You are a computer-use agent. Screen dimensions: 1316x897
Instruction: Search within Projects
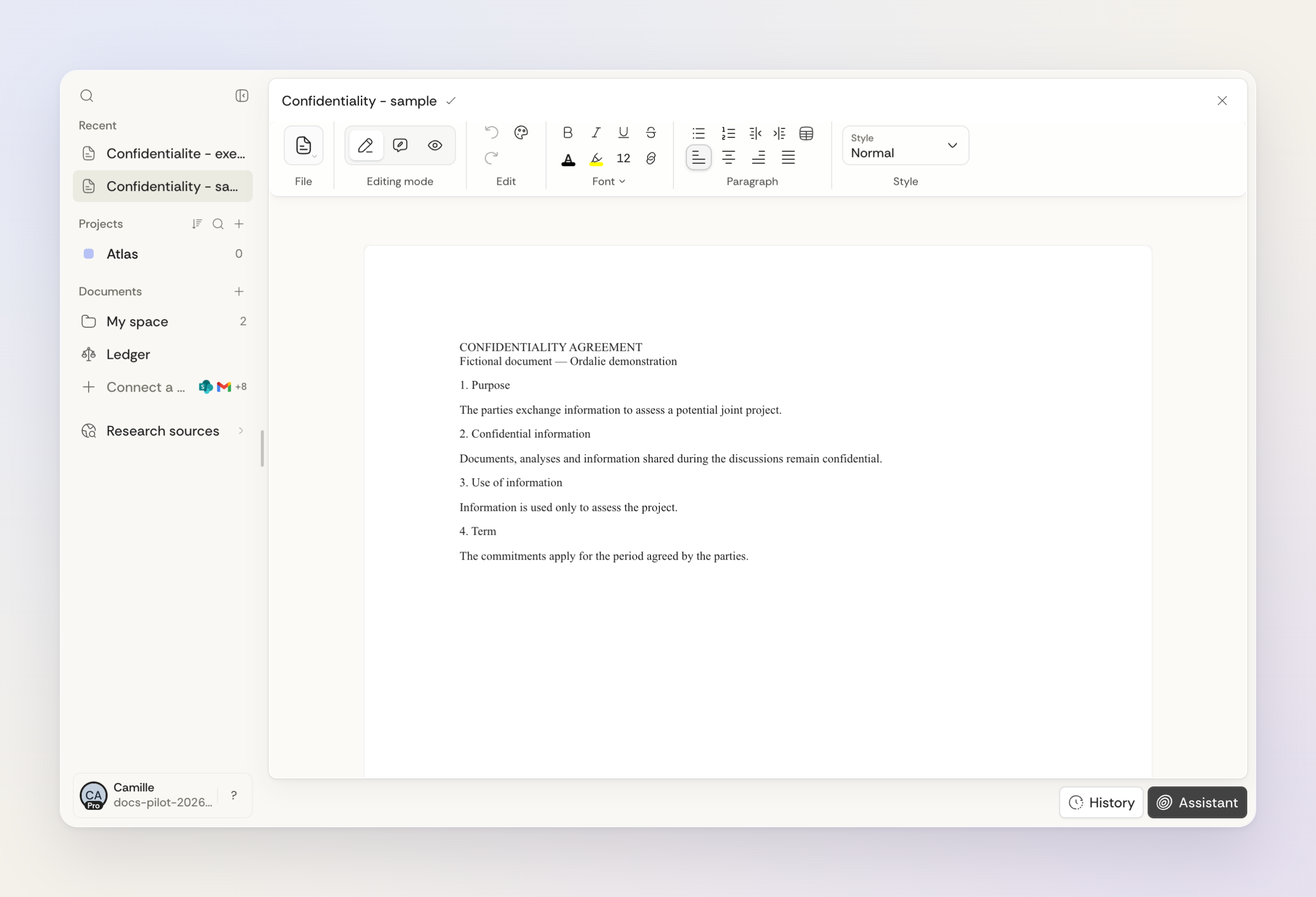pos(218,224)
